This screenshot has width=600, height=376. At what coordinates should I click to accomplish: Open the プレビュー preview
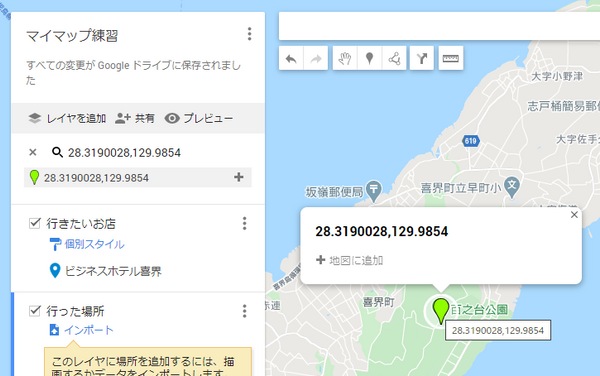pyautogui.click(x=199, y=119)
